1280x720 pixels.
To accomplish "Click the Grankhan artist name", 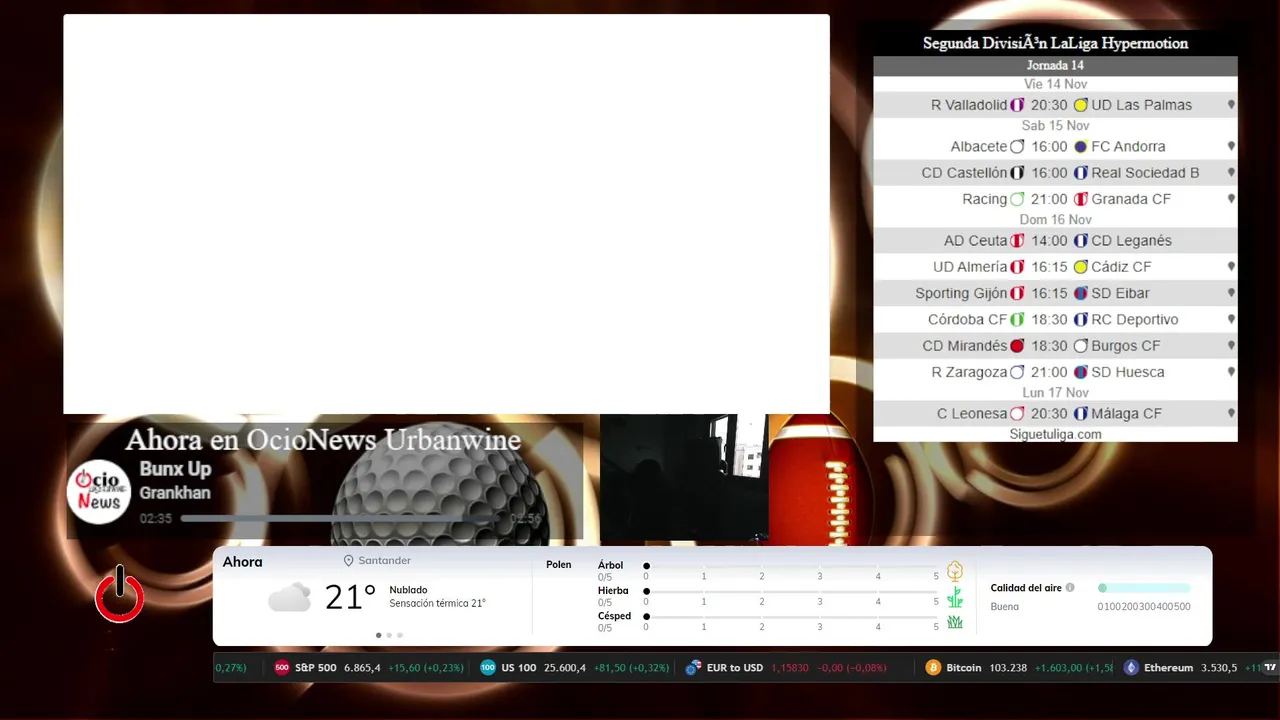I will click(175, 493).
